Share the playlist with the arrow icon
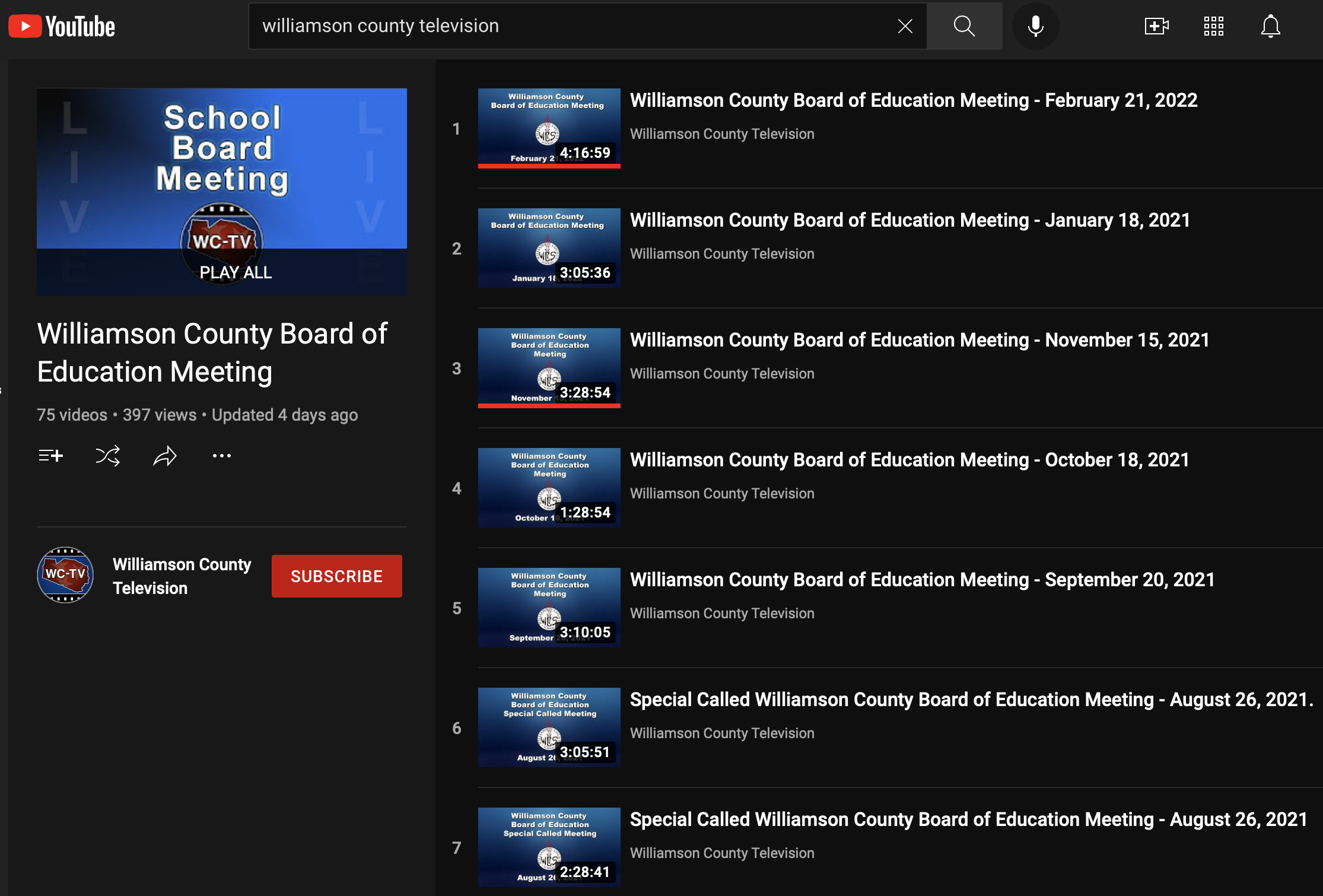This screenshot has width=1323, height=896. coord(164,456)
